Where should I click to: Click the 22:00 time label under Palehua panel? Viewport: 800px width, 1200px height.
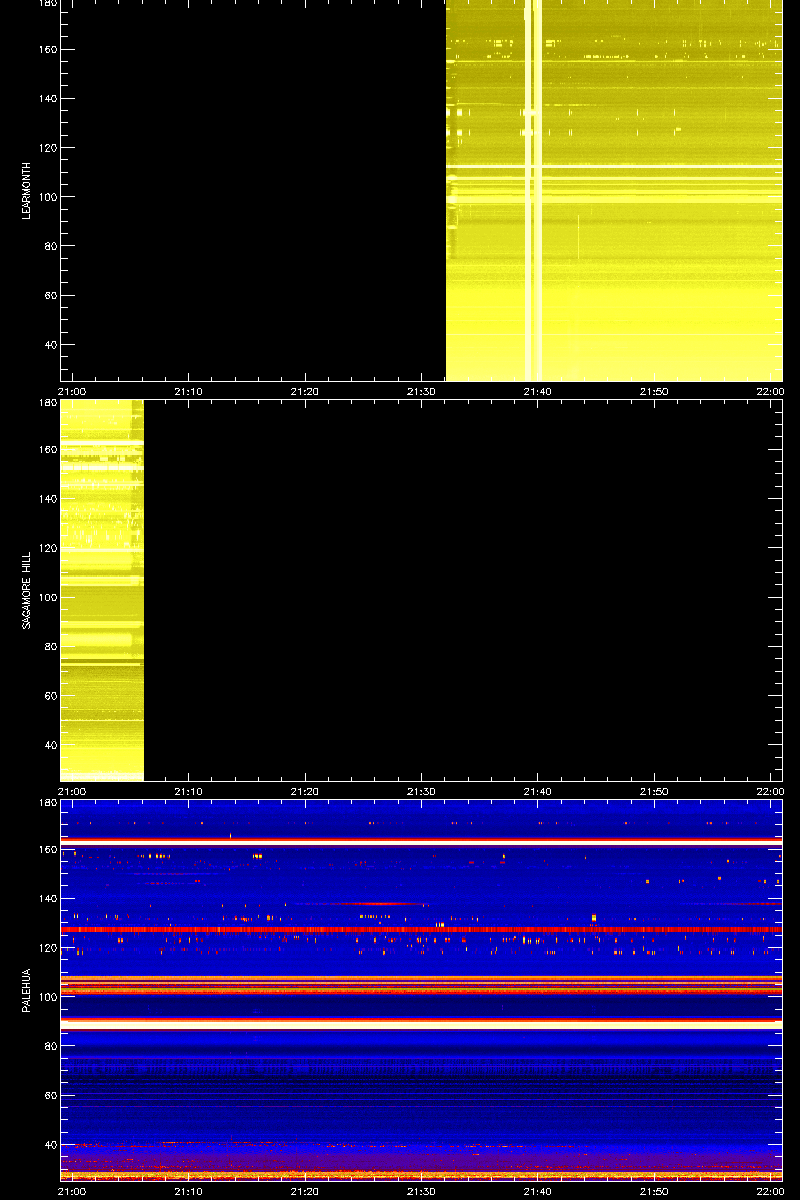770,1191
